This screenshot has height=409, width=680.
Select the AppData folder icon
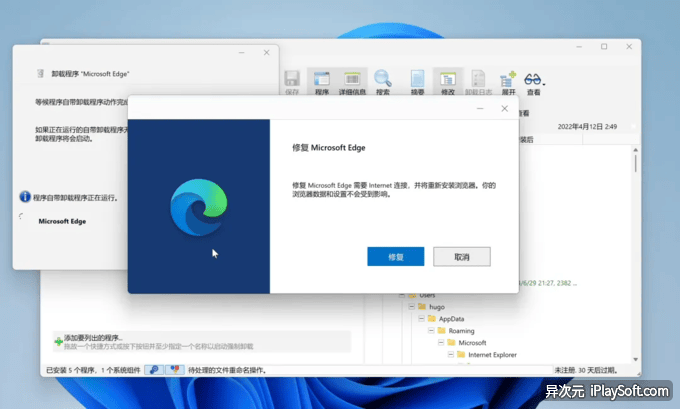click(432, 318)
